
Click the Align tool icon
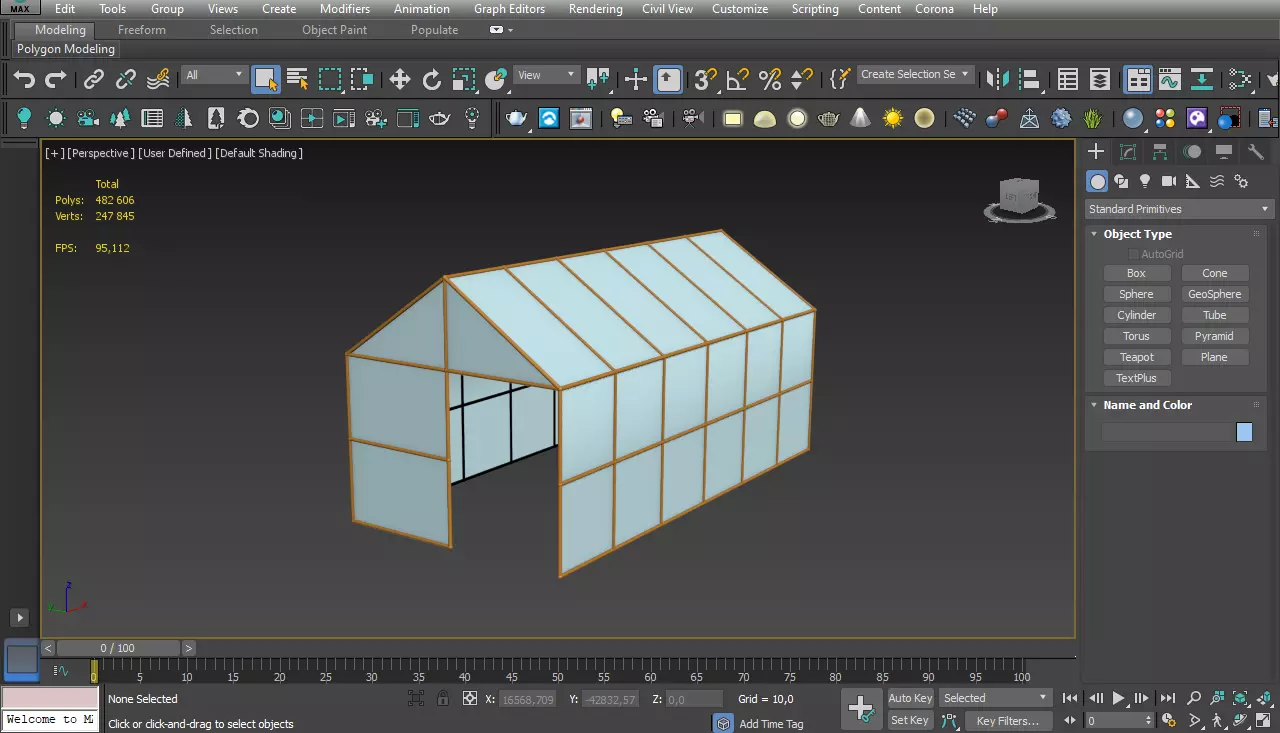click(1030, 79)
